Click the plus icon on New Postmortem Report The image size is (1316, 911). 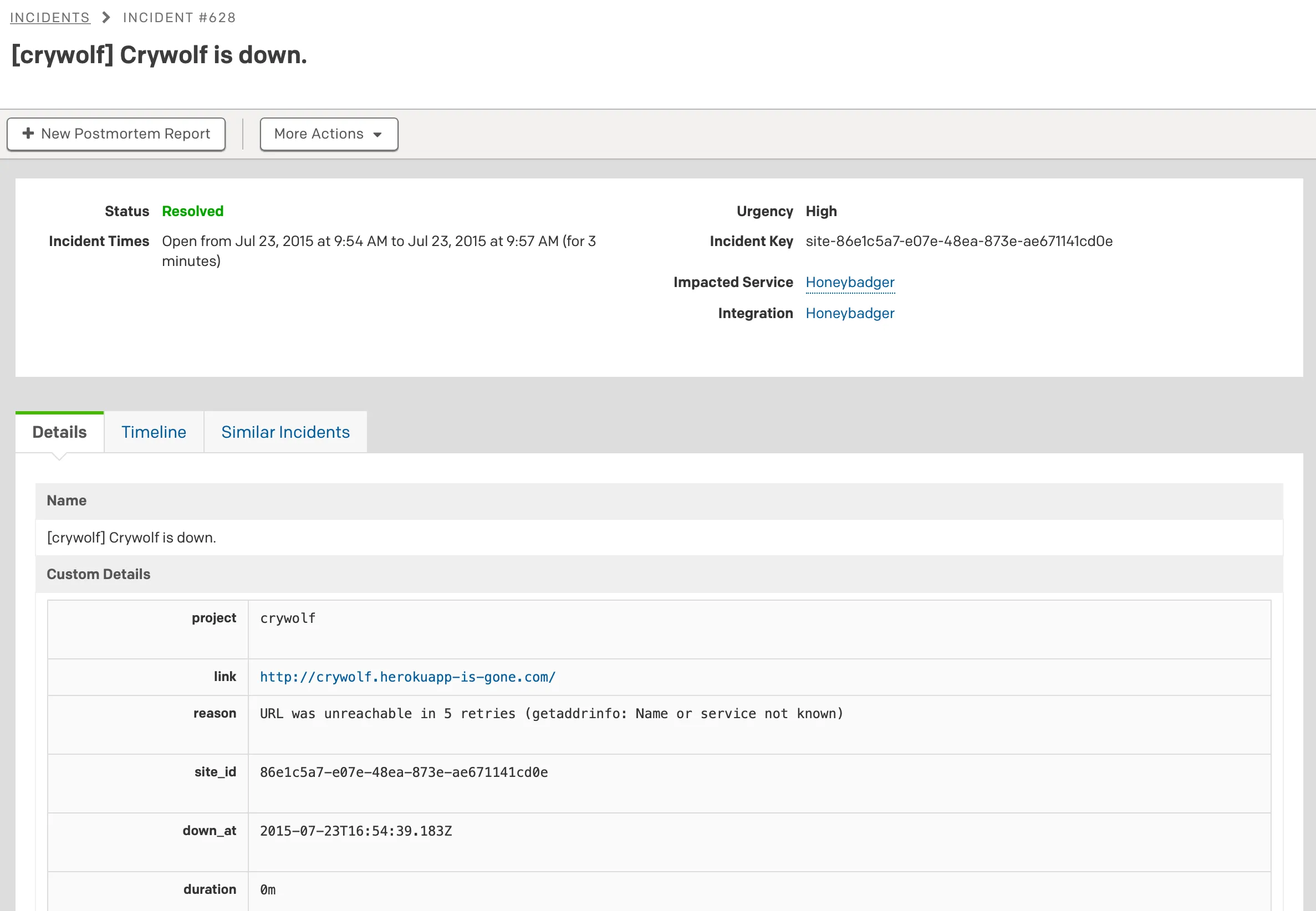pos(27,134)
